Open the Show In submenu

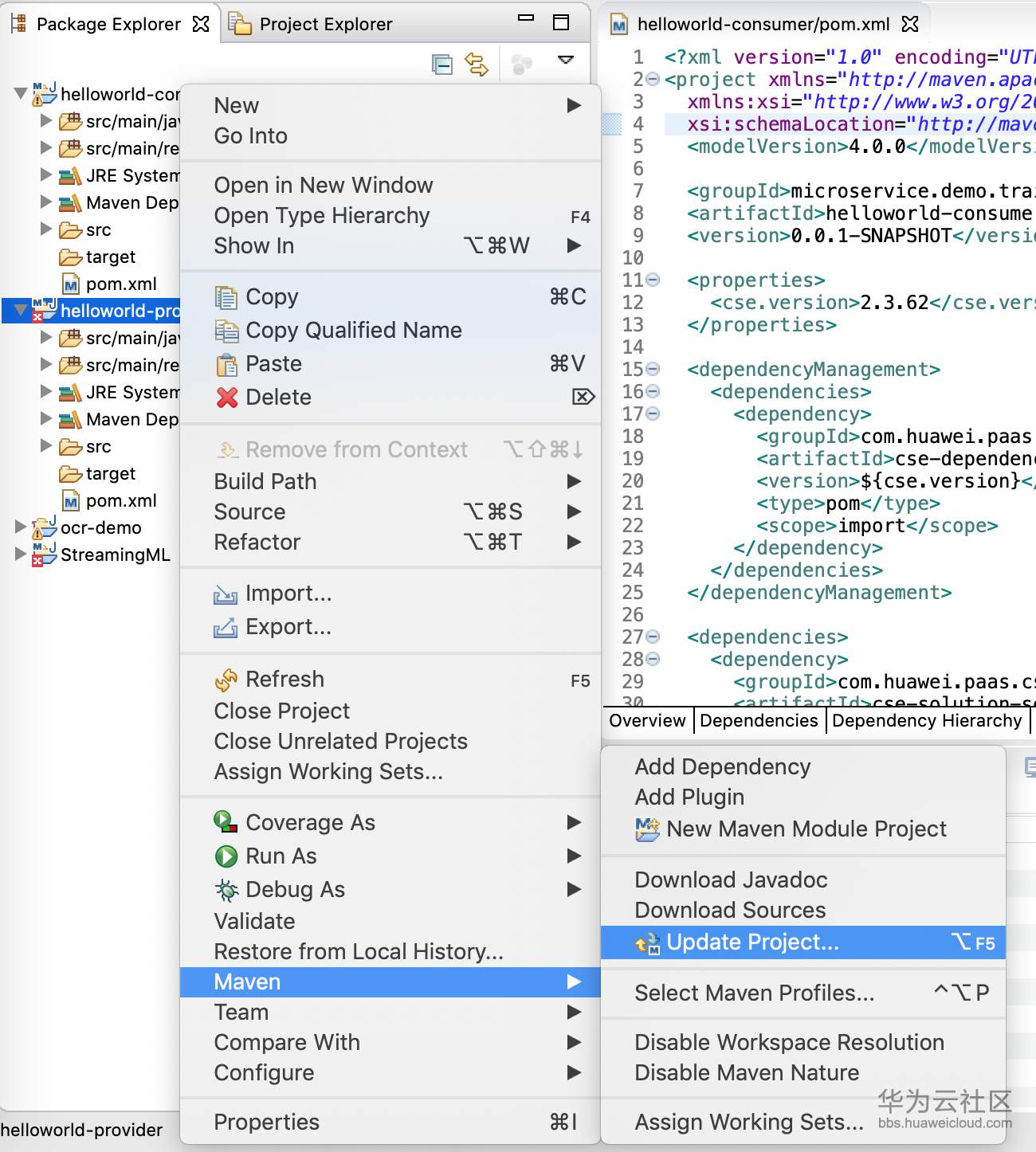click(x=390, y=246)
